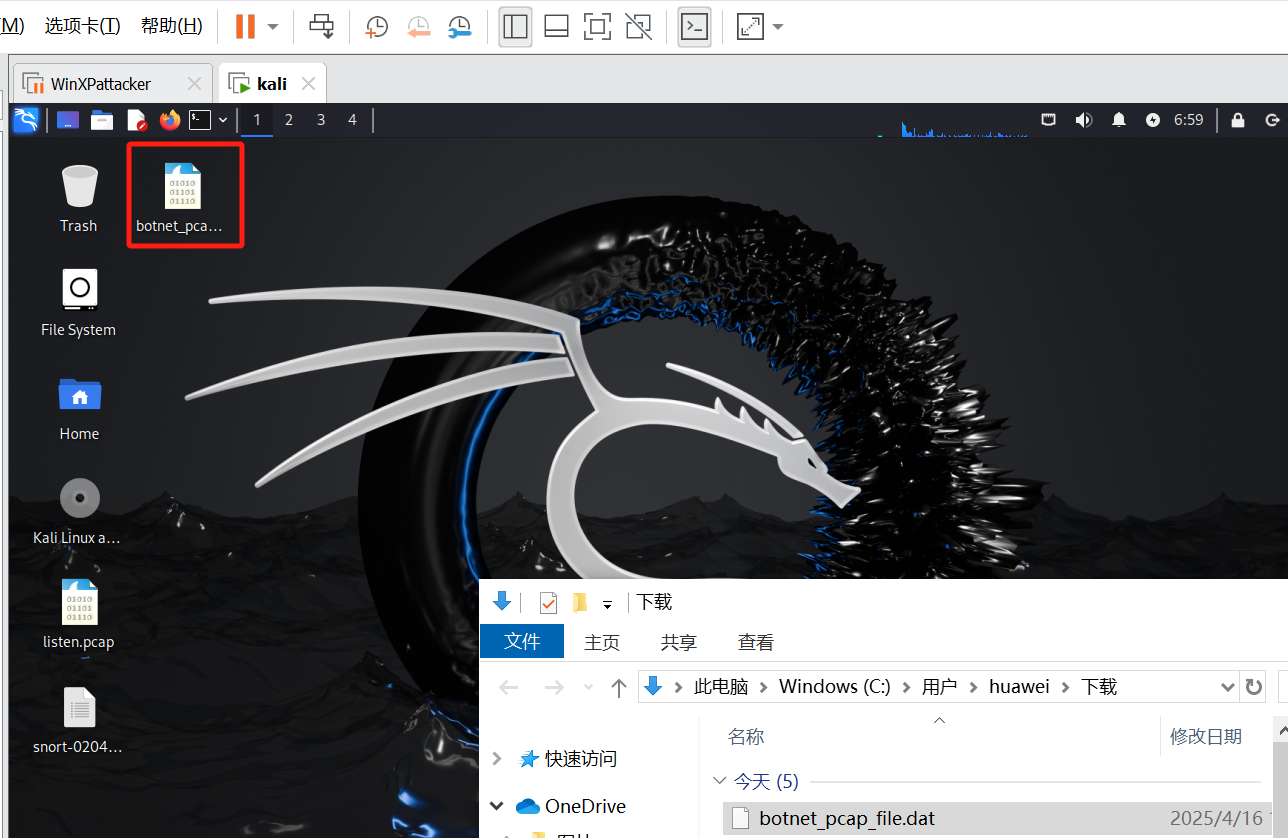
Task: Click the stretch guest display icon
Action: pos(750,27)
